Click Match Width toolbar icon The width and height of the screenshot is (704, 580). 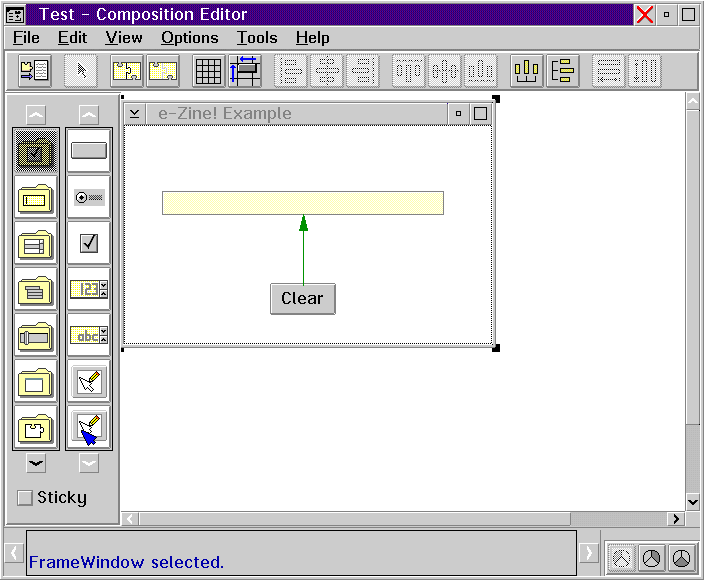pos(608,71)
